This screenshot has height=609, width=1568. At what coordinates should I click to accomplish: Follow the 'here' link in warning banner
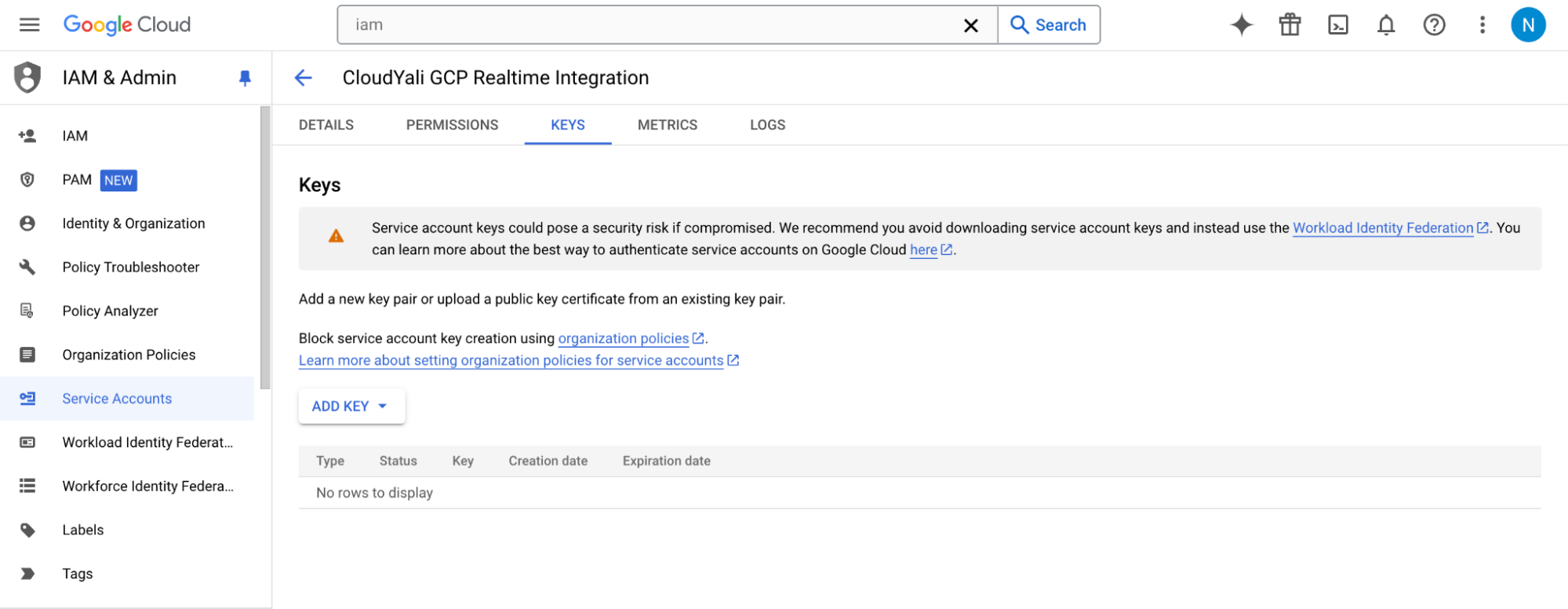click(x=923, y=250)
